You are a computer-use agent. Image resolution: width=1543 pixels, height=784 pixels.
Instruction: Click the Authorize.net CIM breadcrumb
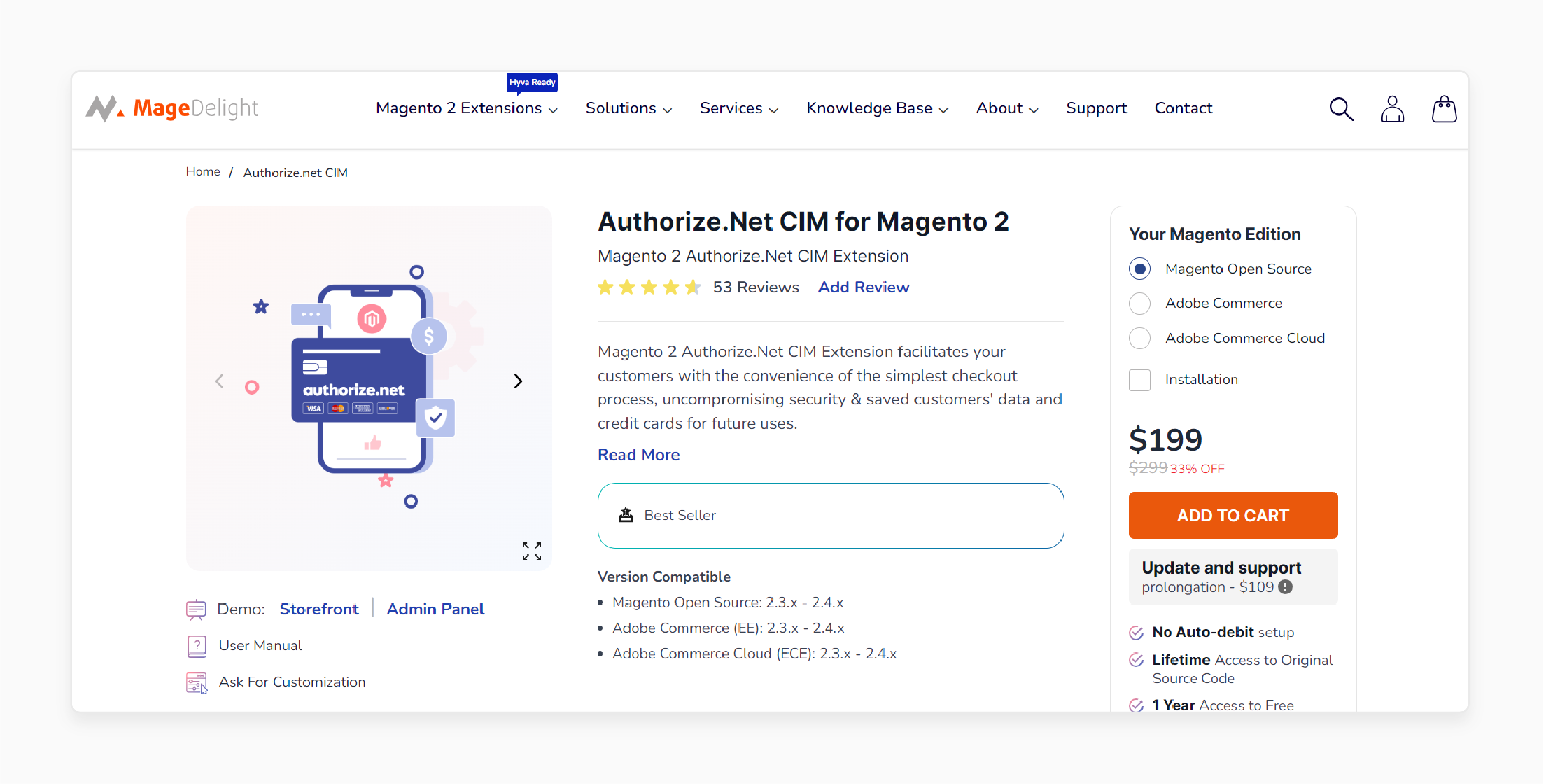(x=295, y=173)
